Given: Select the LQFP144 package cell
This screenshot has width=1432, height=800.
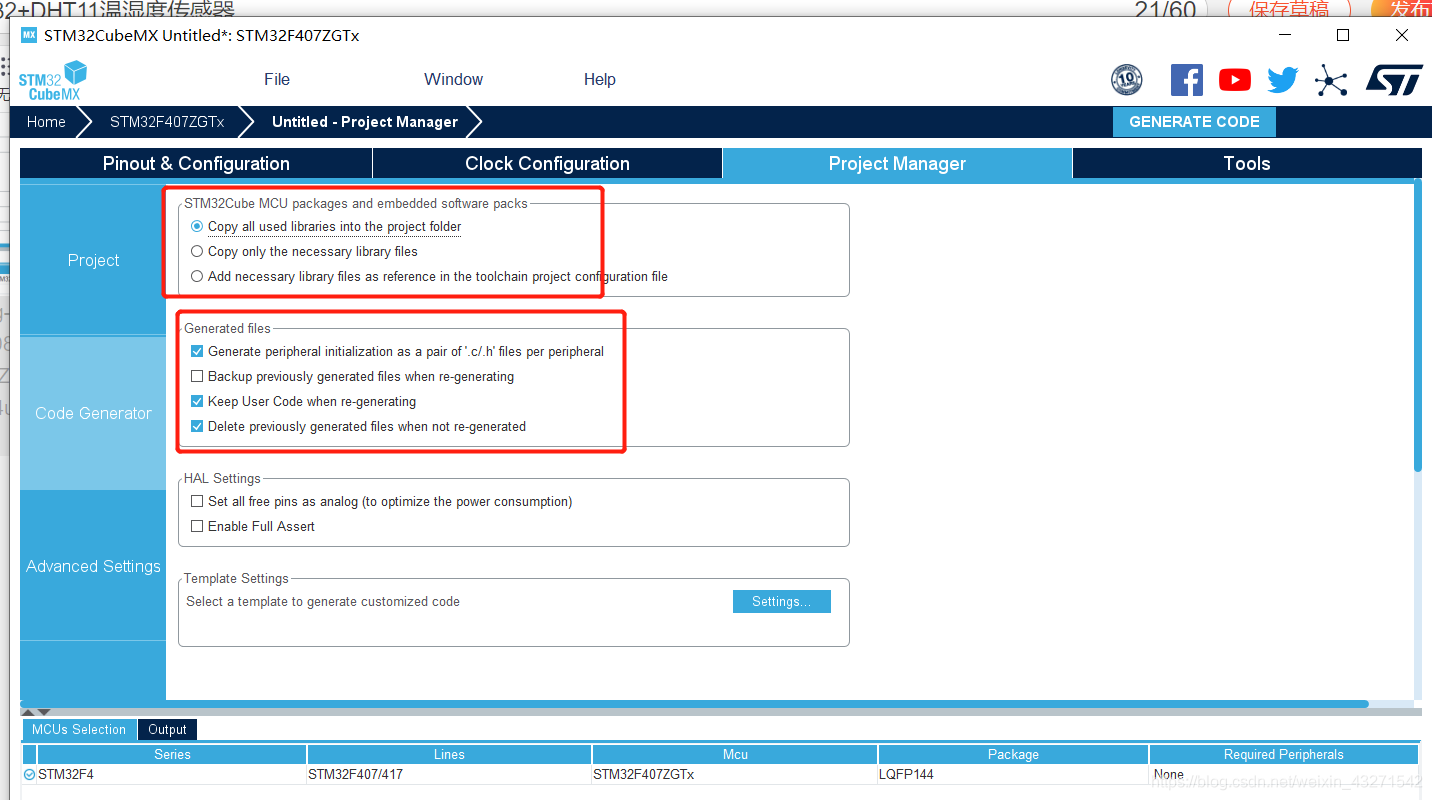Looking at the screenshot, I should 1013,774.
